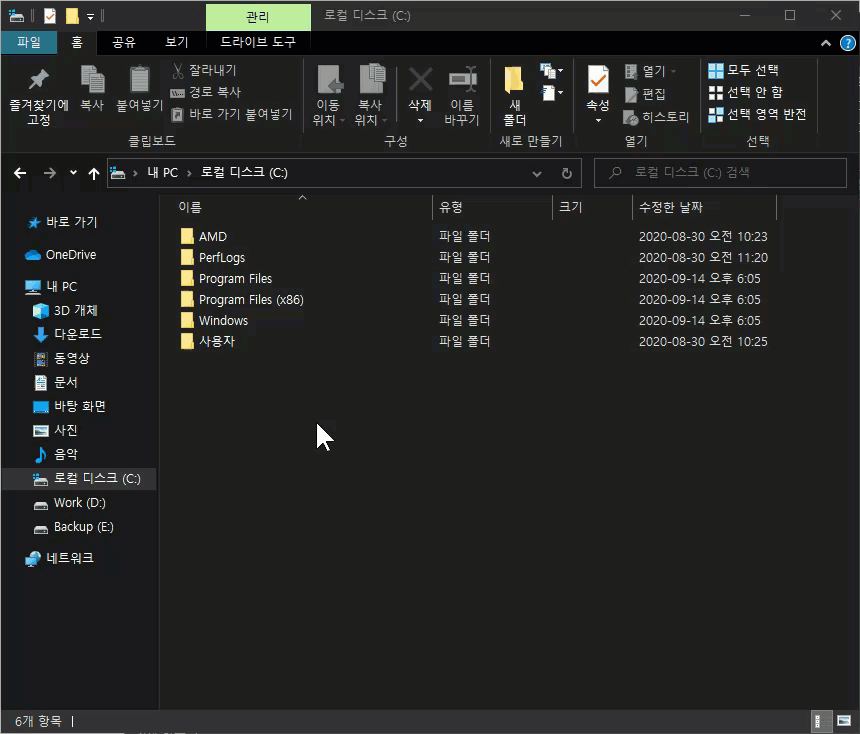Switch to large icons view in status bar
The image size is (860, 734).
pyautogui.click(x=844, y=721)
